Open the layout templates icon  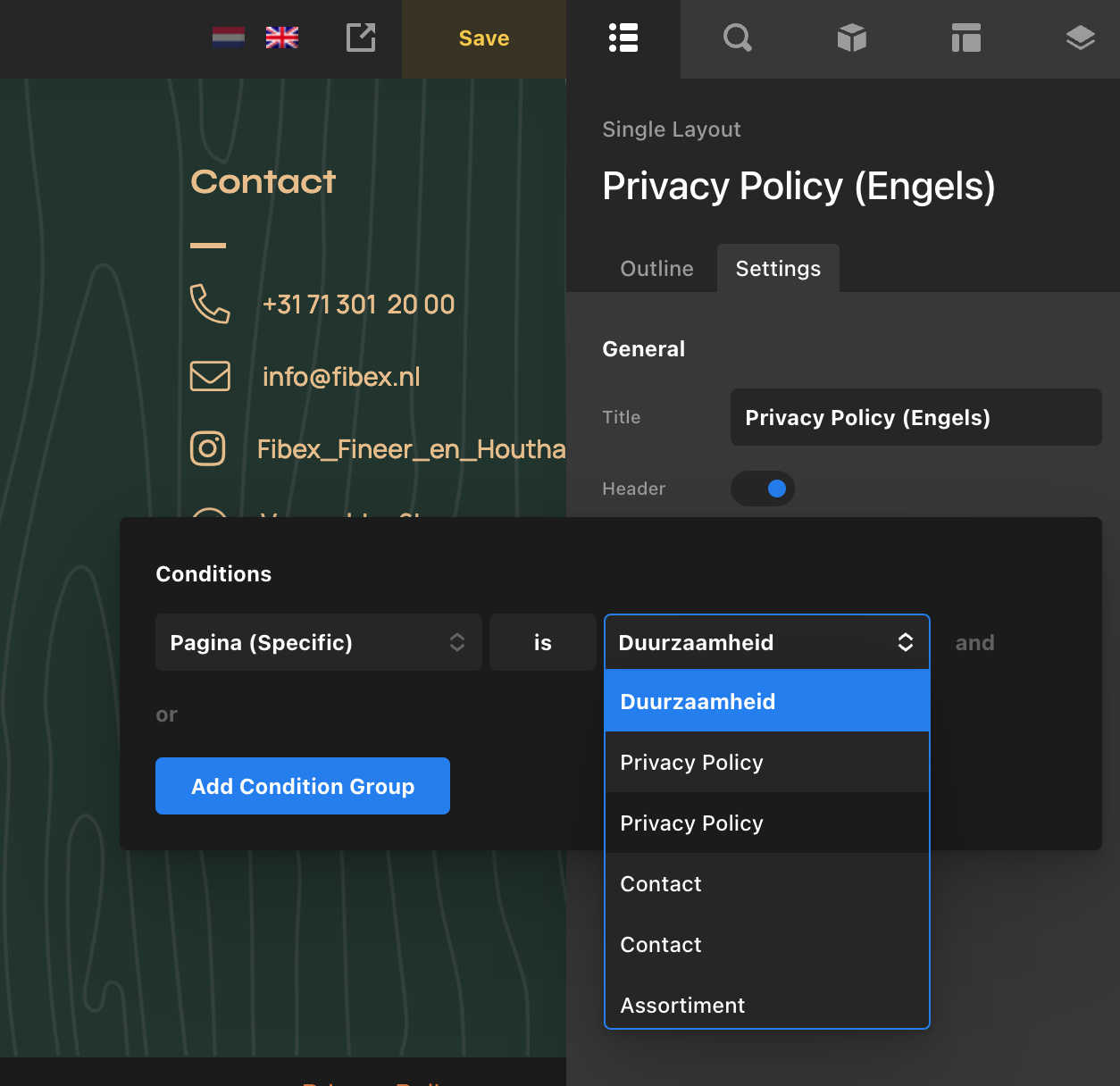point(965,38)
